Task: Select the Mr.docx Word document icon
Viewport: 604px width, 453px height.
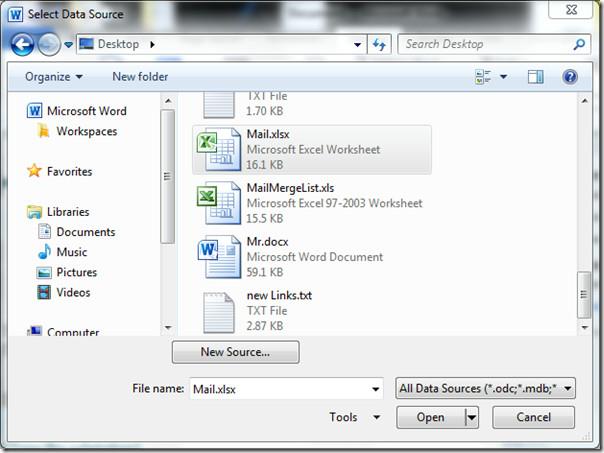Action: (217, 257)
